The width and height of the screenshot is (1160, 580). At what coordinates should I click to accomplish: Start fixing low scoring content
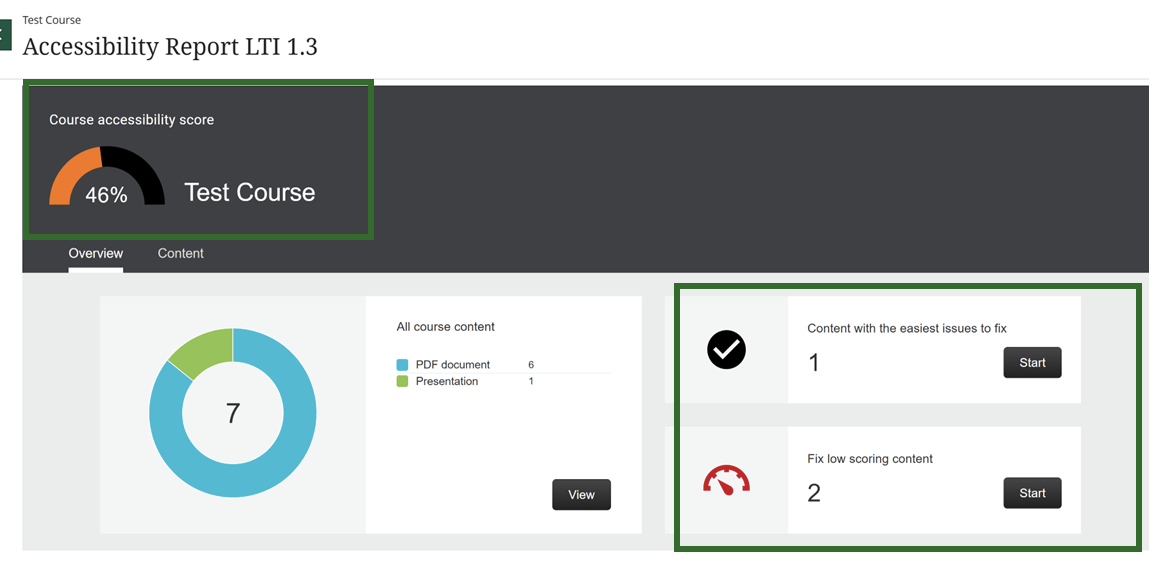1032,493
